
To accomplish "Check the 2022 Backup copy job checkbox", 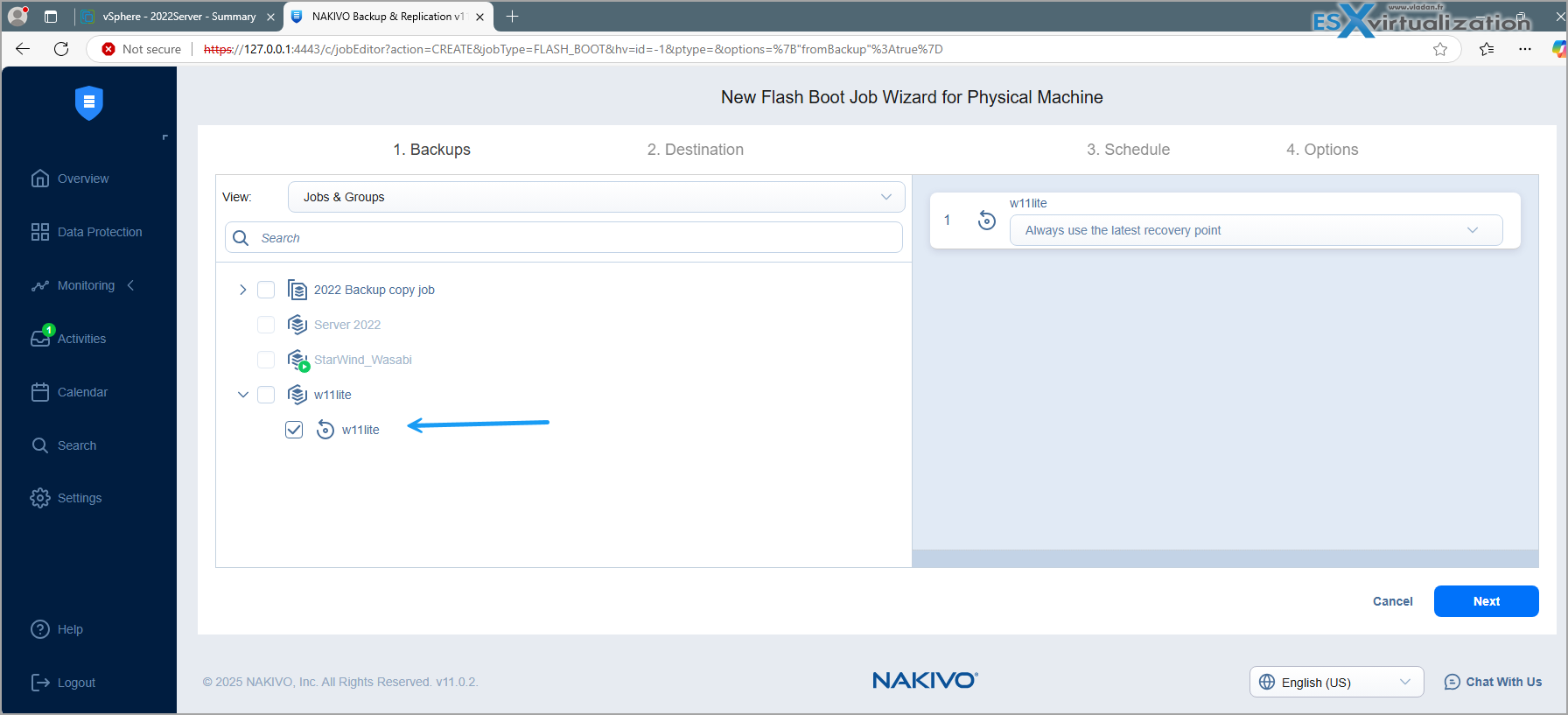I will point(266,290).
